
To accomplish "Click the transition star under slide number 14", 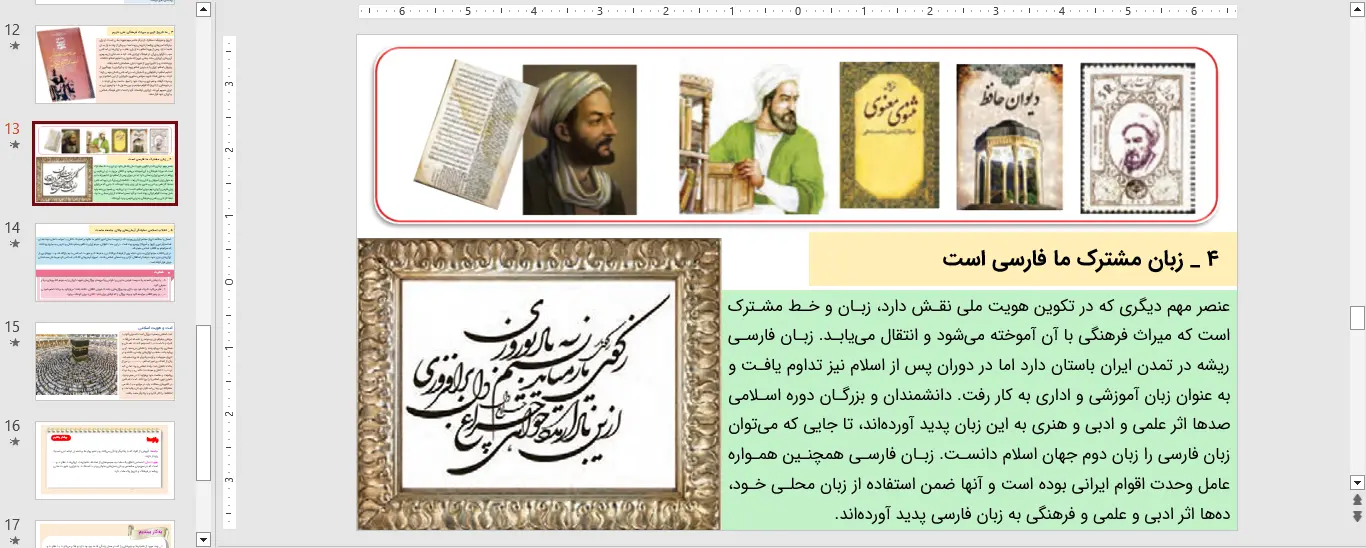I will 14,244.
